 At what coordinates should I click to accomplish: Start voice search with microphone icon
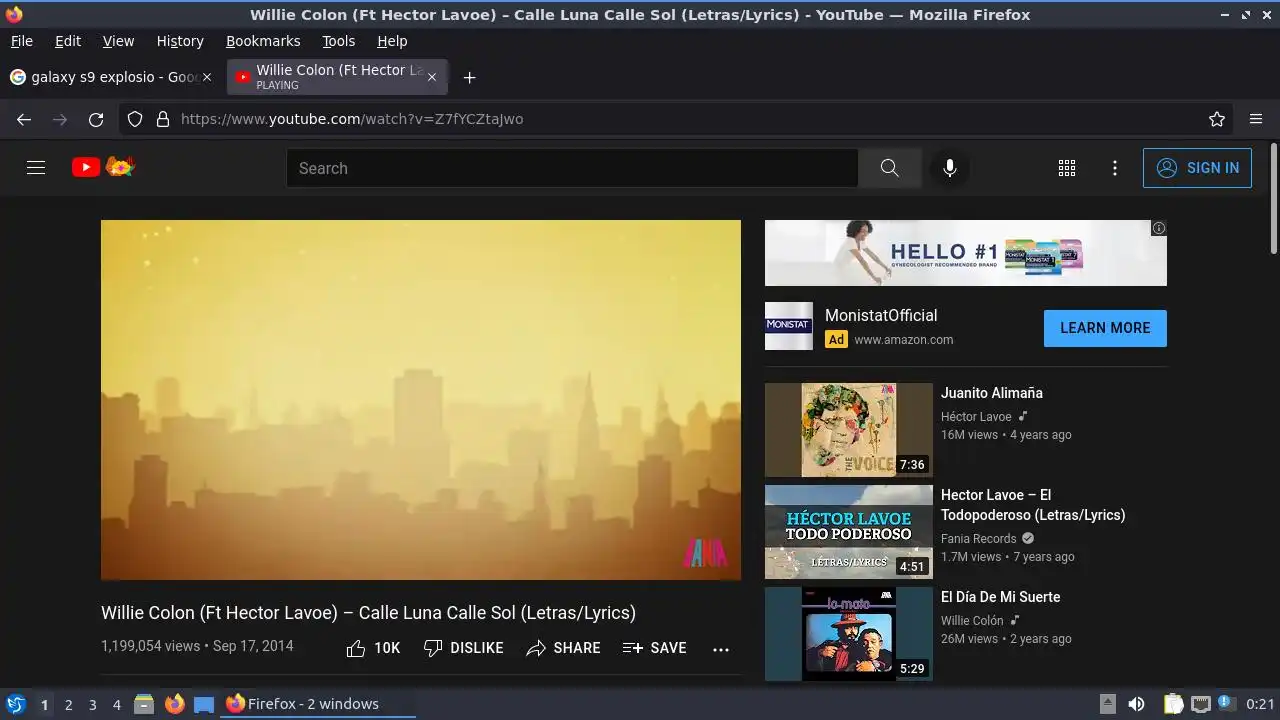(x=950, y=168)
